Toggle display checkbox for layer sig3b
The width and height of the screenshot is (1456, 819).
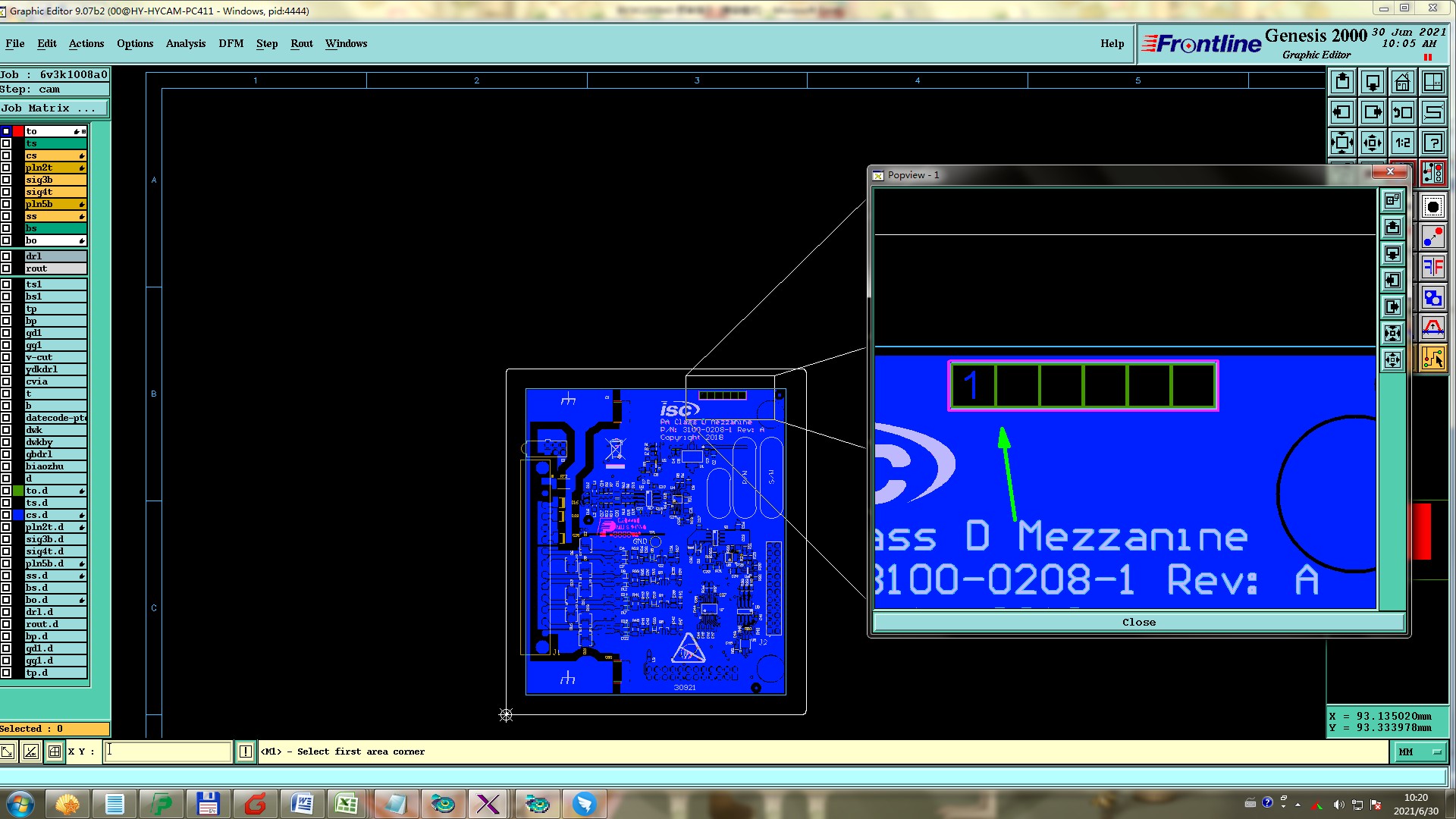click(x=6, y=180)
